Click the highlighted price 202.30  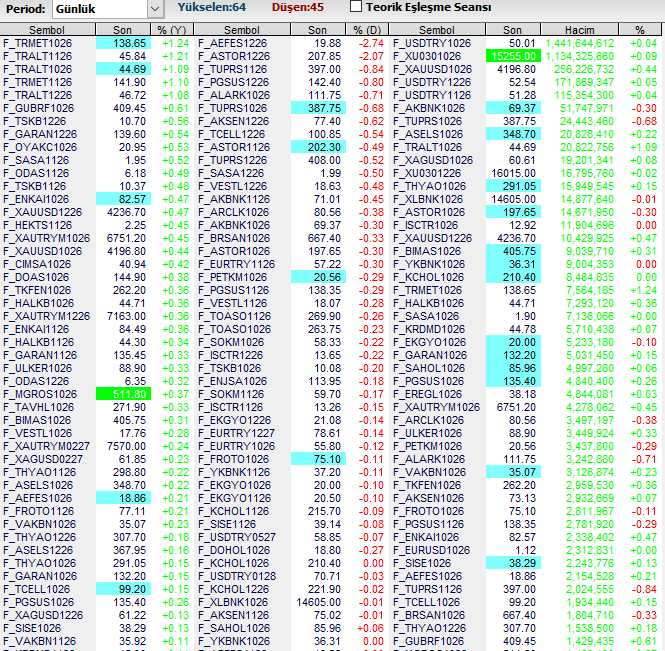[x=319, y=147]
